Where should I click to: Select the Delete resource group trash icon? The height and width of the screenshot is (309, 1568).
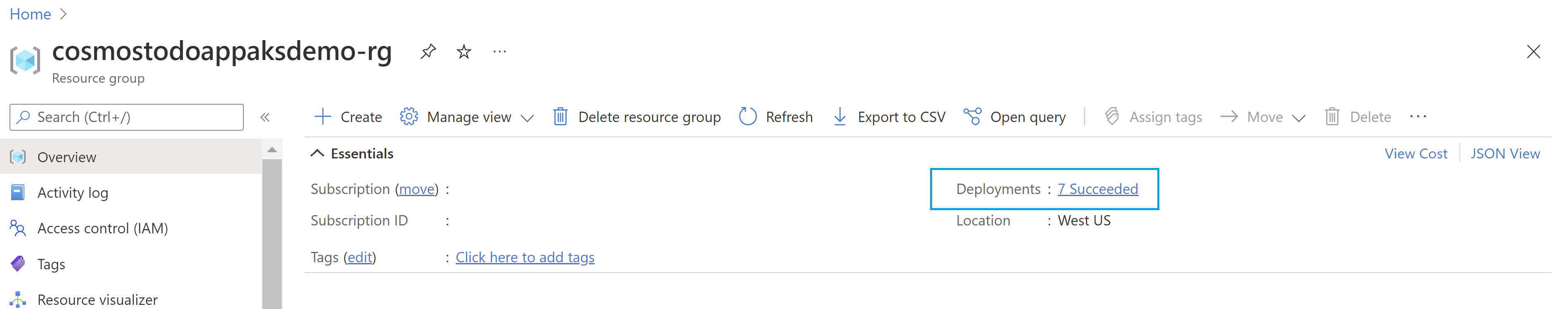pyautogui.click(x=559, y=116)
